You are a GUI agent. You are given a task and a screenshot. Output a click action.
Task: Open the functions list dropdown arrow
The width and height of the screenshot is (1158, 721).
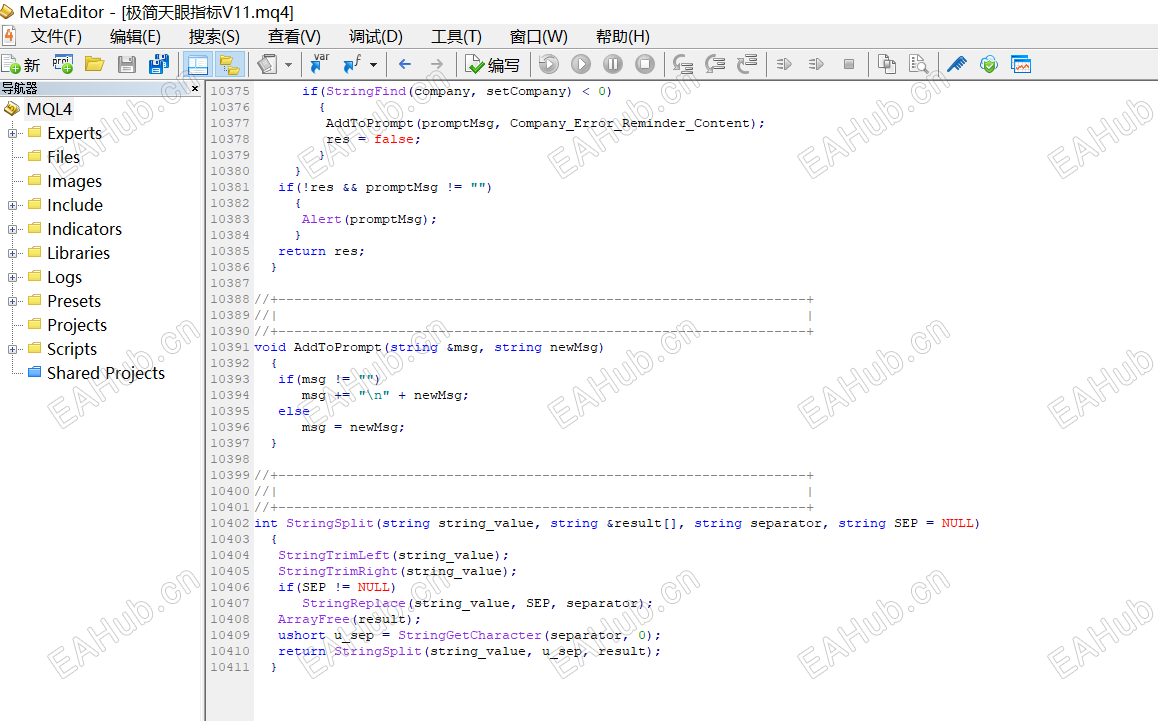coord(374,65)
